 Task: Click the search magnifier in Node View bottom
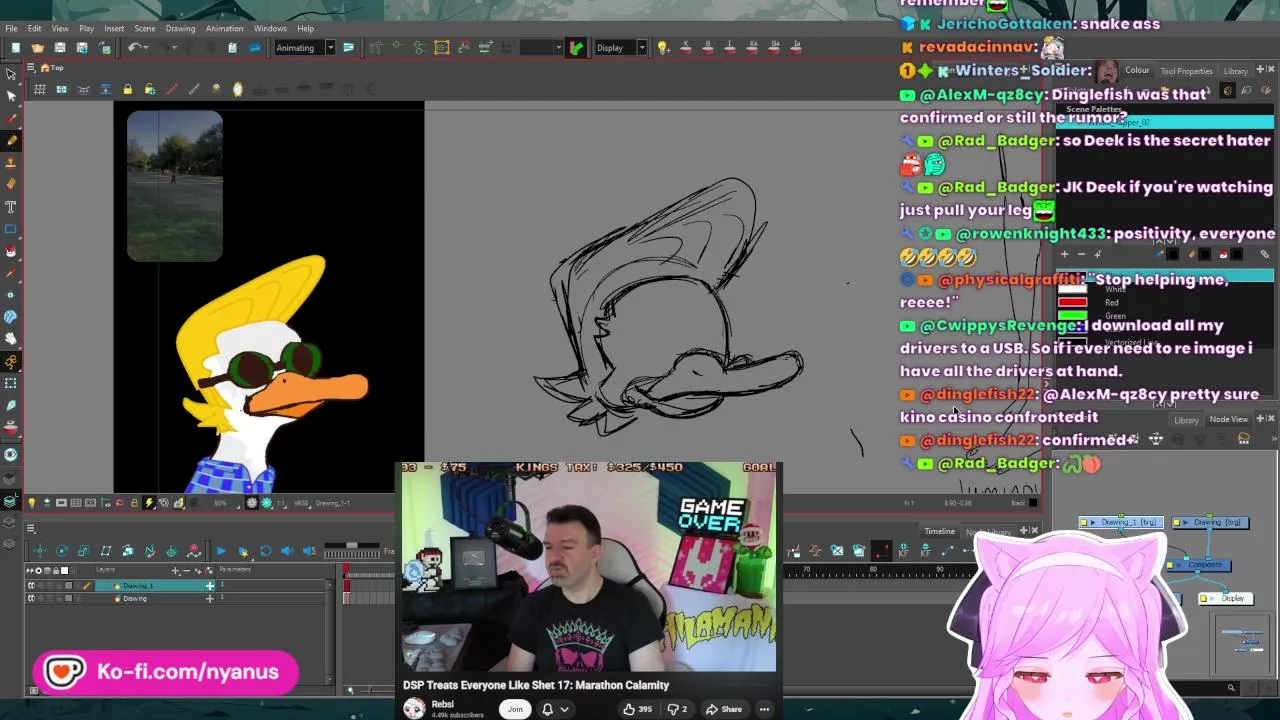click(x=1231, y=688)
